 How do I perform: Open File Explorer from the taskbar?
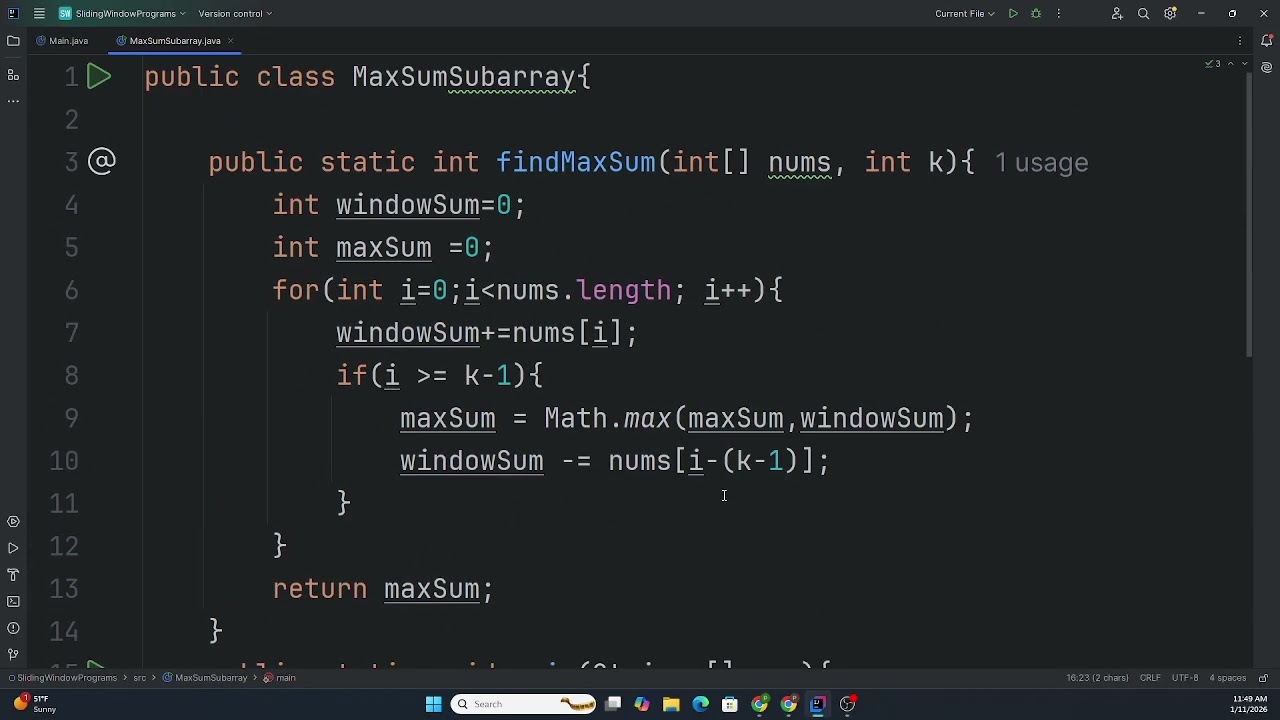(671, 704)
